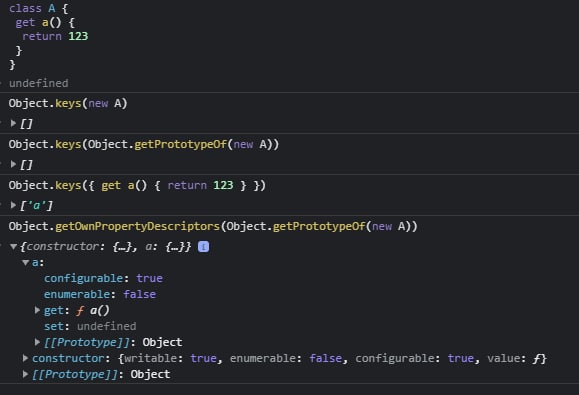Click the 'return 123' line in class A

coord(55,36)
